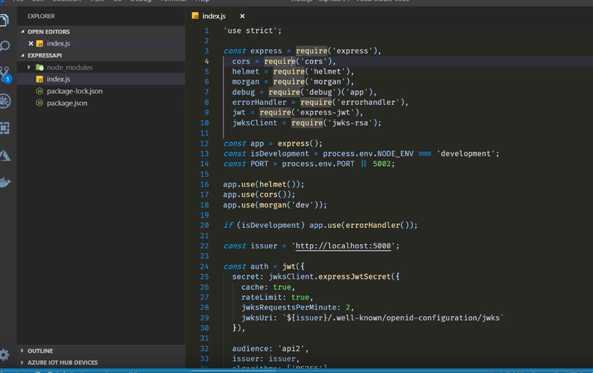
Task: Click require('helmet') on line 5
Action: [x=313, y=71]
